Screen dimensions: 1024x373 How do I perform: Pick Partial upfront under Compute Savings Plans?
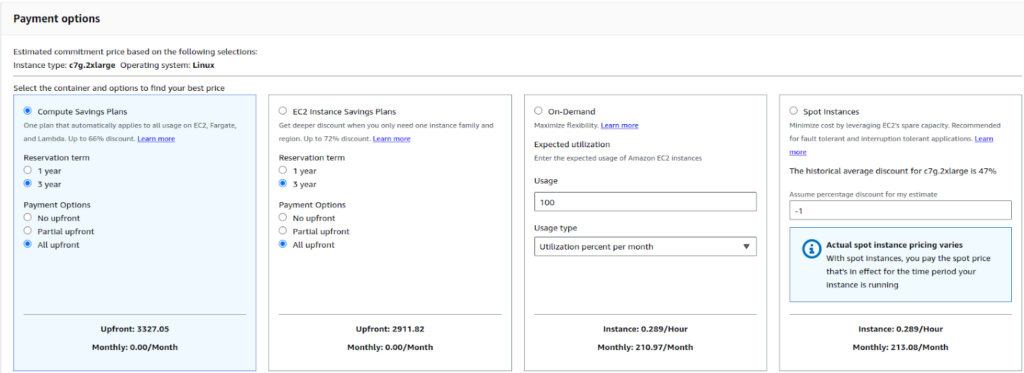[27, 231]
